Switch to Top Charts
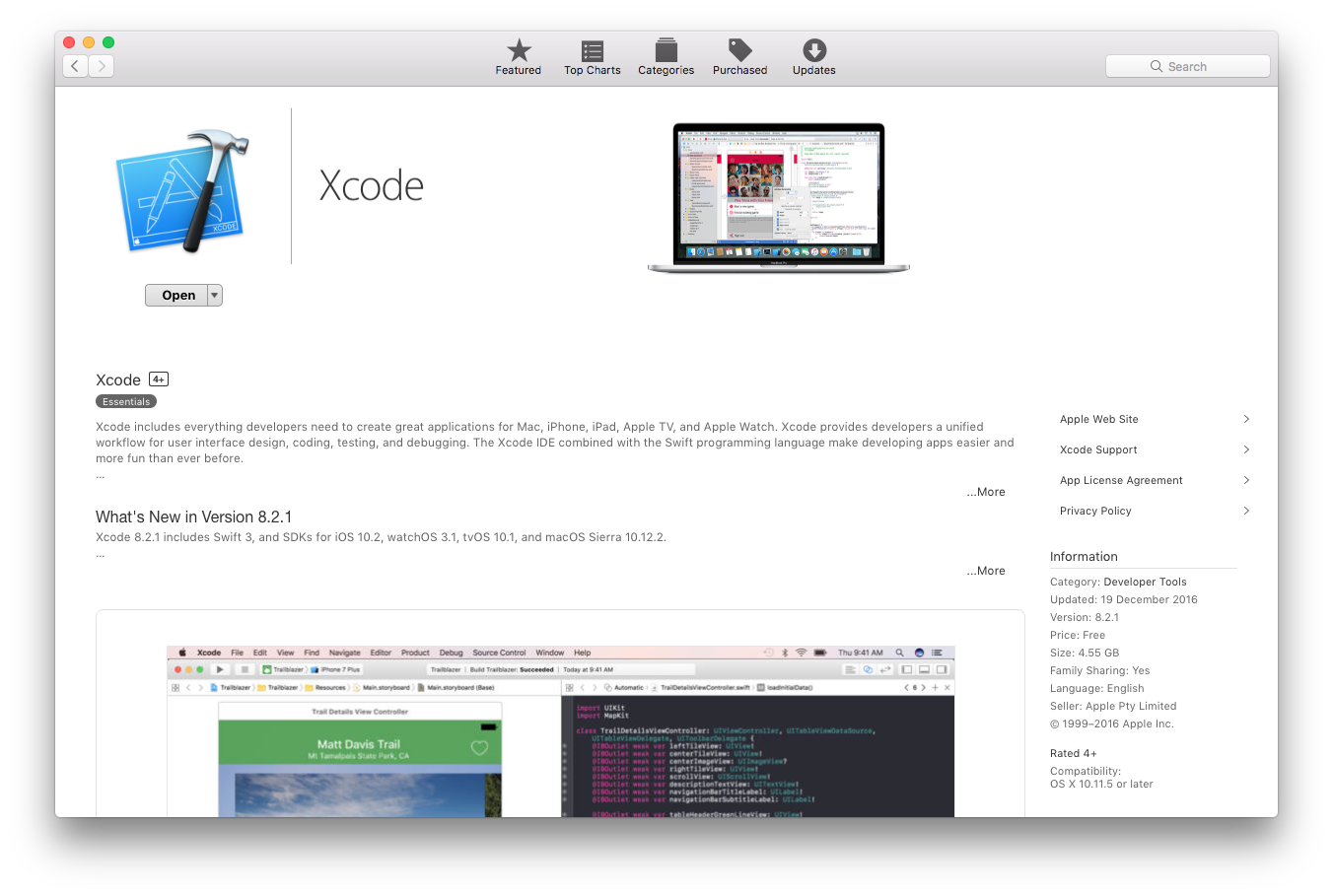 coord(593,57)
